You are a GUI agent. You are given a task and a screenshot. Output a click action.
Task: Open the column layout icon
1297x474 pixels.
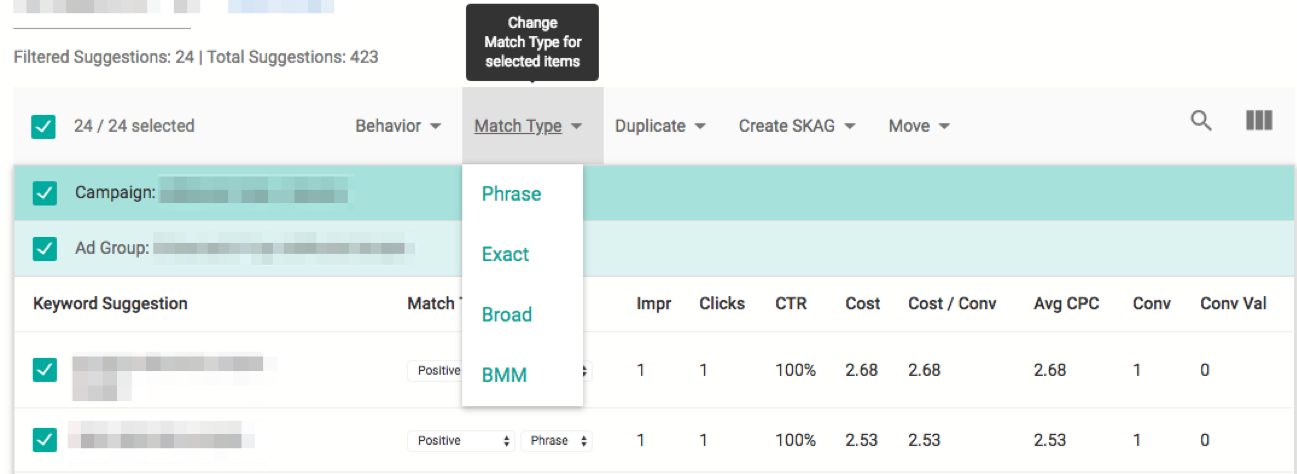(1259, 121)
